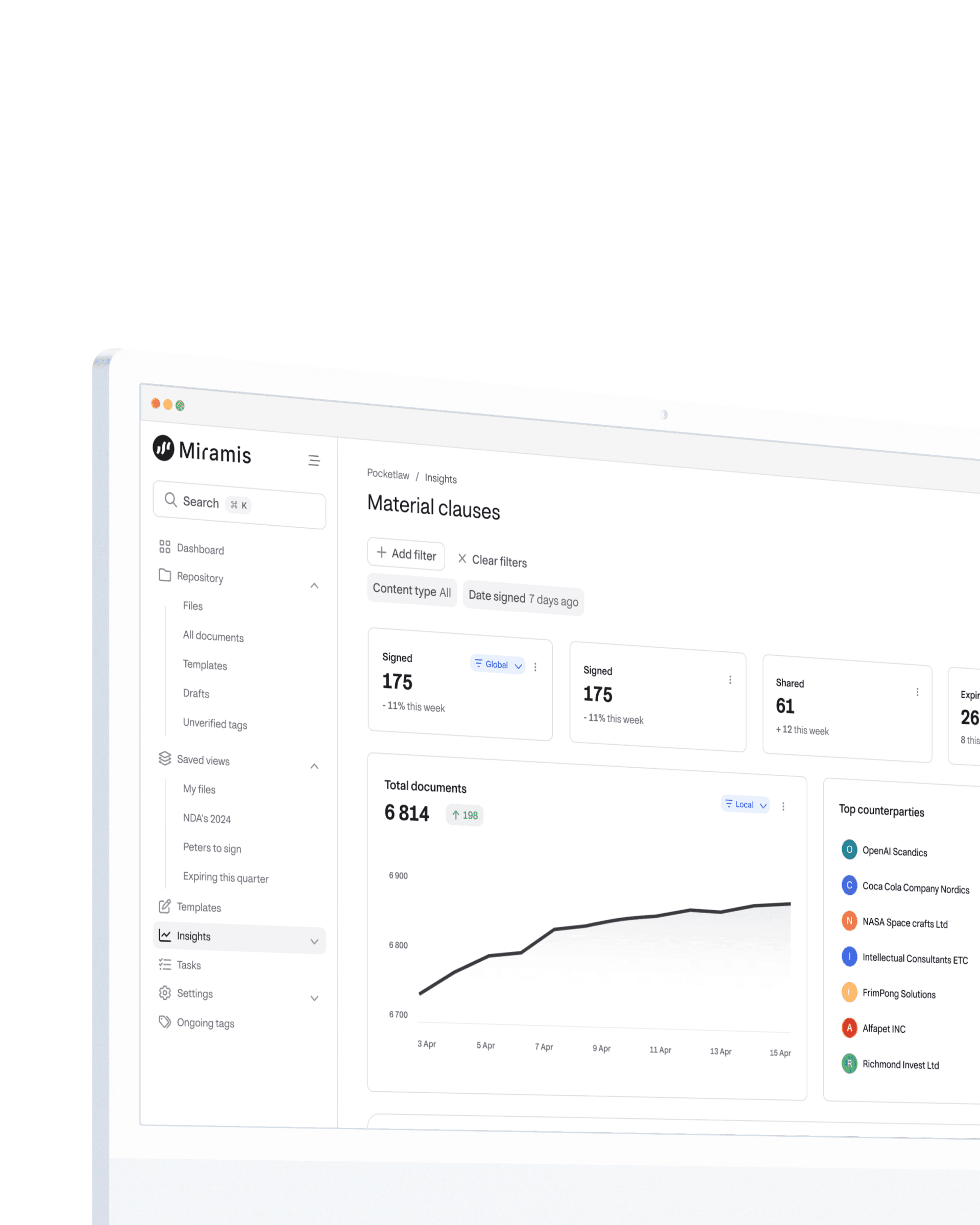Collapse sidebar with hamburger menu icon
Image resolution: width=980 pixels, height=1225 pixels.
(x=313, y=460)
